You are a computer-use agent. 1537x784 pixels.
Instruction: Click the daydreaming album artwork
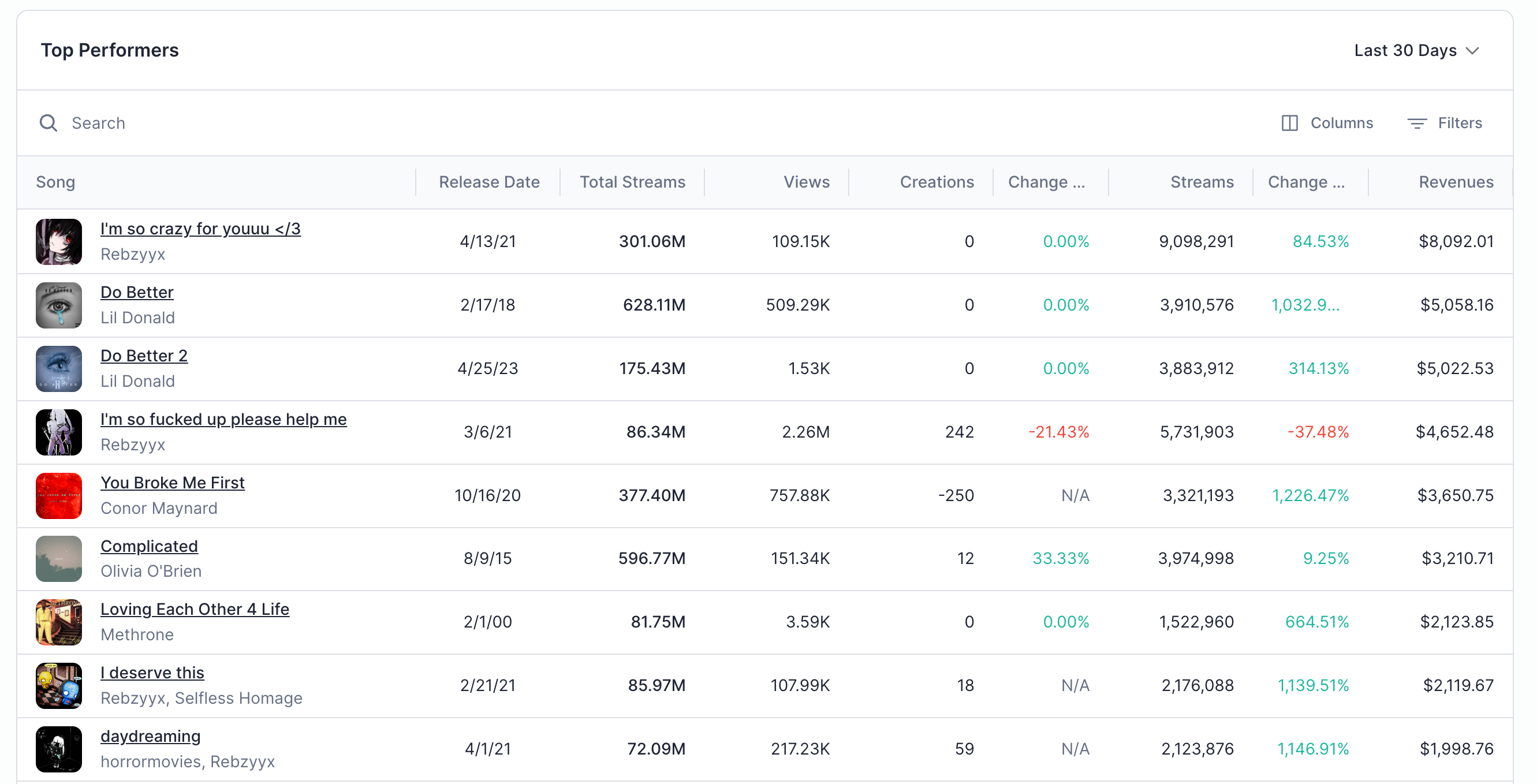[58, 749]
